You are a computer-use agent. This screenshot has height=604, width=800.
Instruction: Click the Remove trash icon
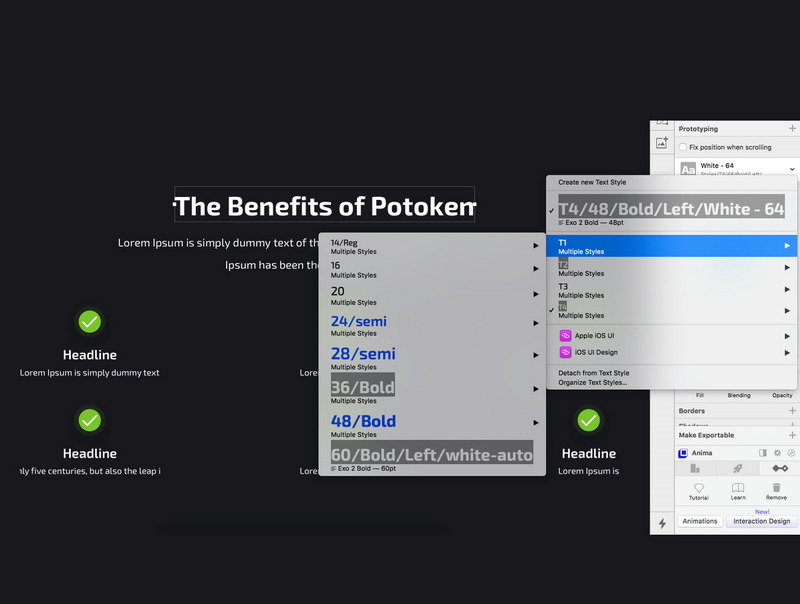tap(776, 488)
